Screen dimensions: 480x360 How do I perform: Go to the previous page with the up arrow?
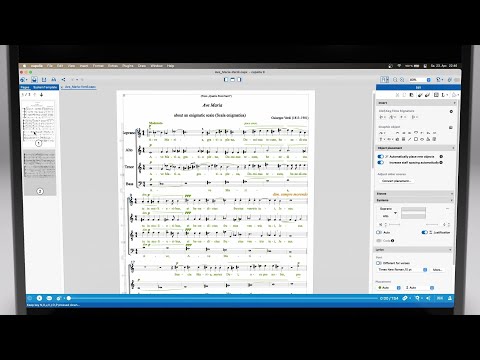[35, 95]
